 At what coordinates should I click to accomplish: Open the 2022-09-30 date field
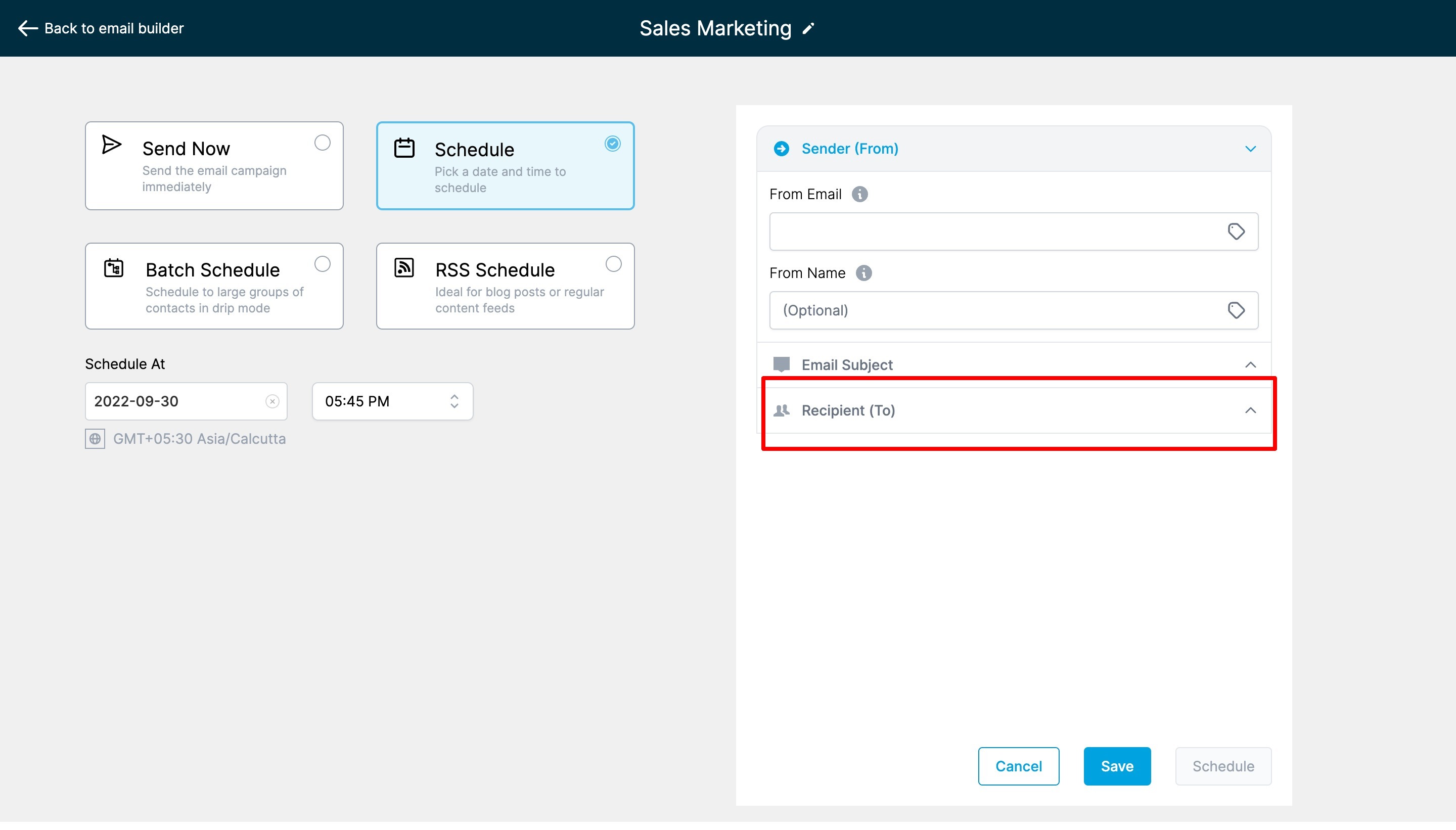tap(171, 401)
